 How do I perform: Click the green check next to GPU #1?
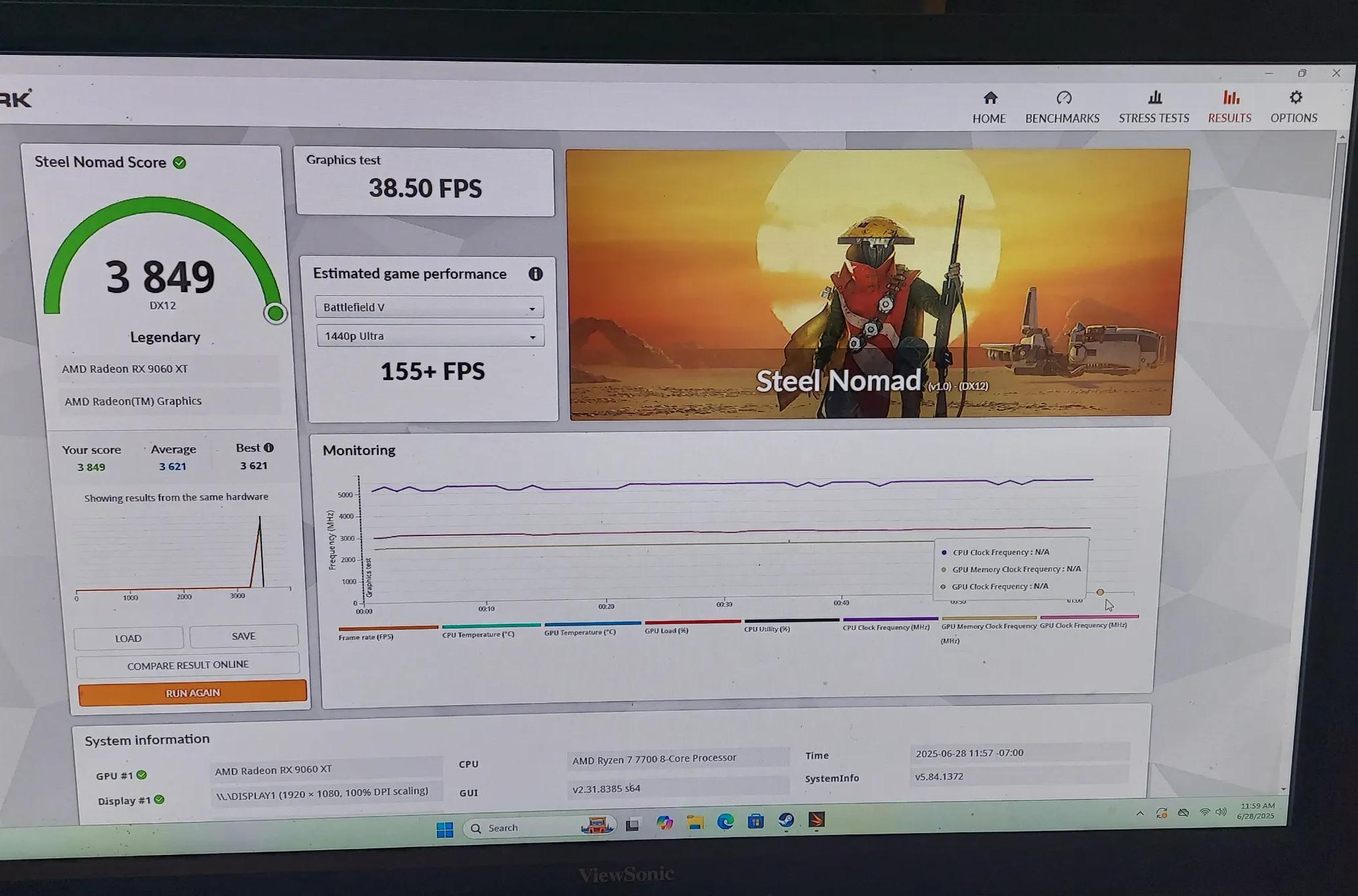141,775
